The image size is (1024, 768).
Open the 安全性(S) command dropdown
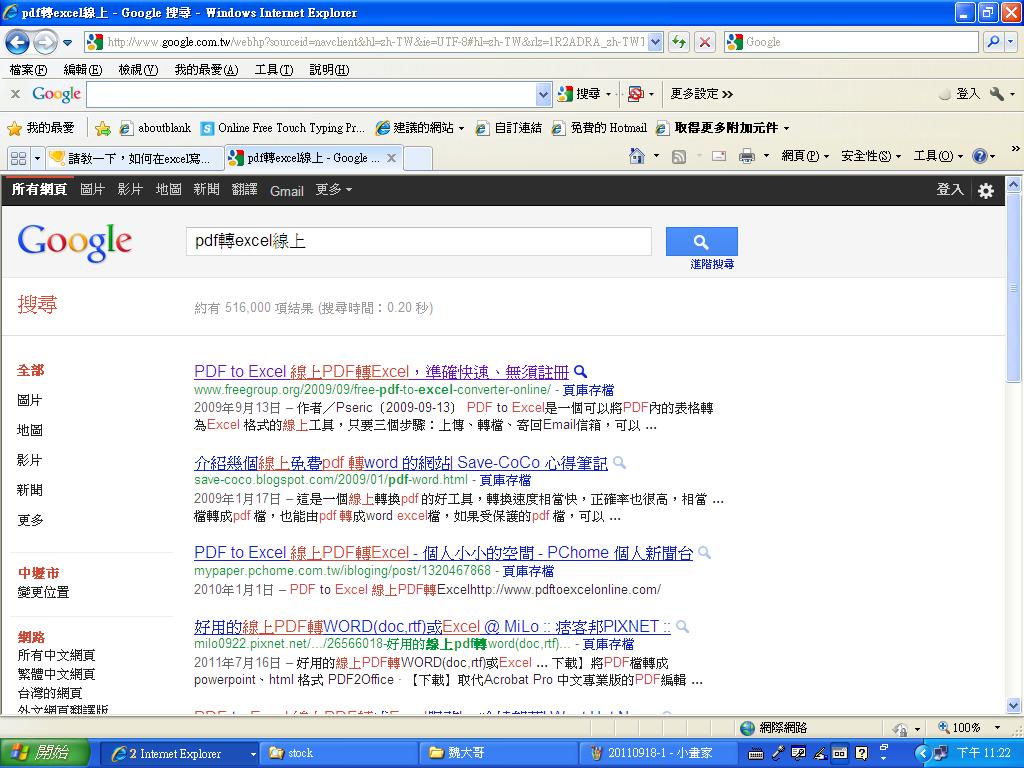pos(871,156)
